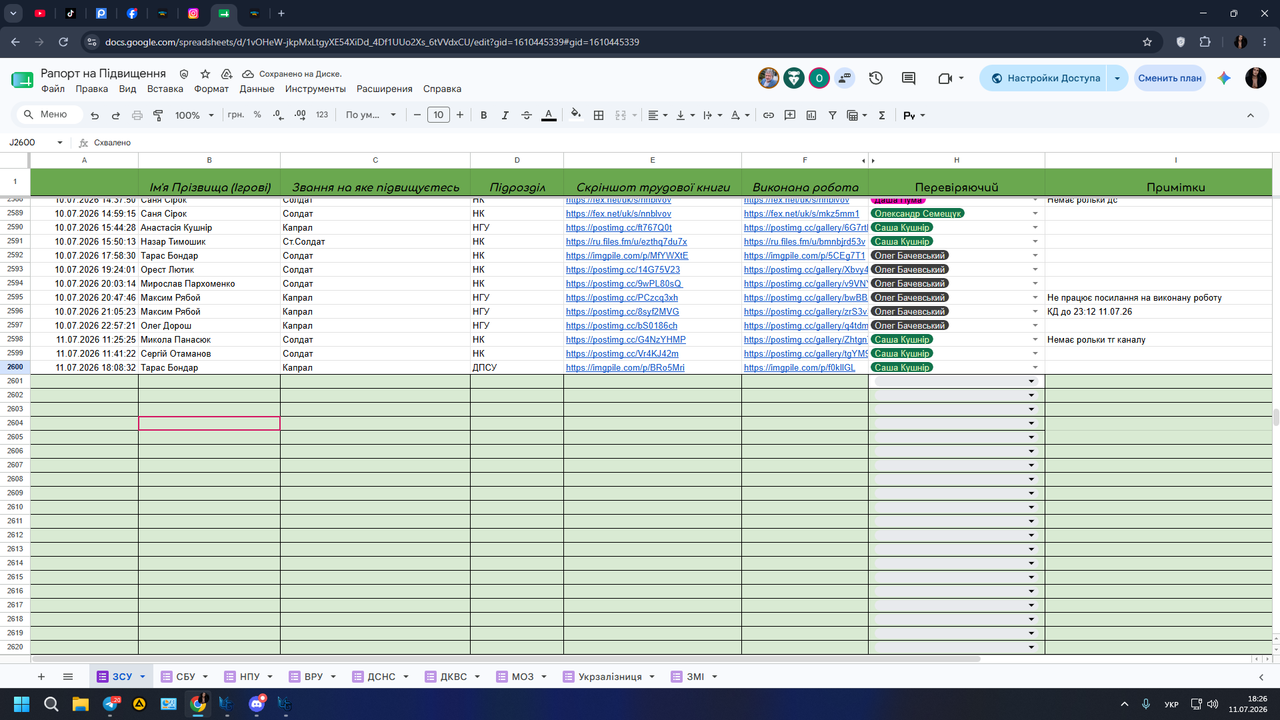Click the Redo arrow in the toolbar
This screenshot has height=720, width=1280.
pyautogui.click(x=116, y=115)
